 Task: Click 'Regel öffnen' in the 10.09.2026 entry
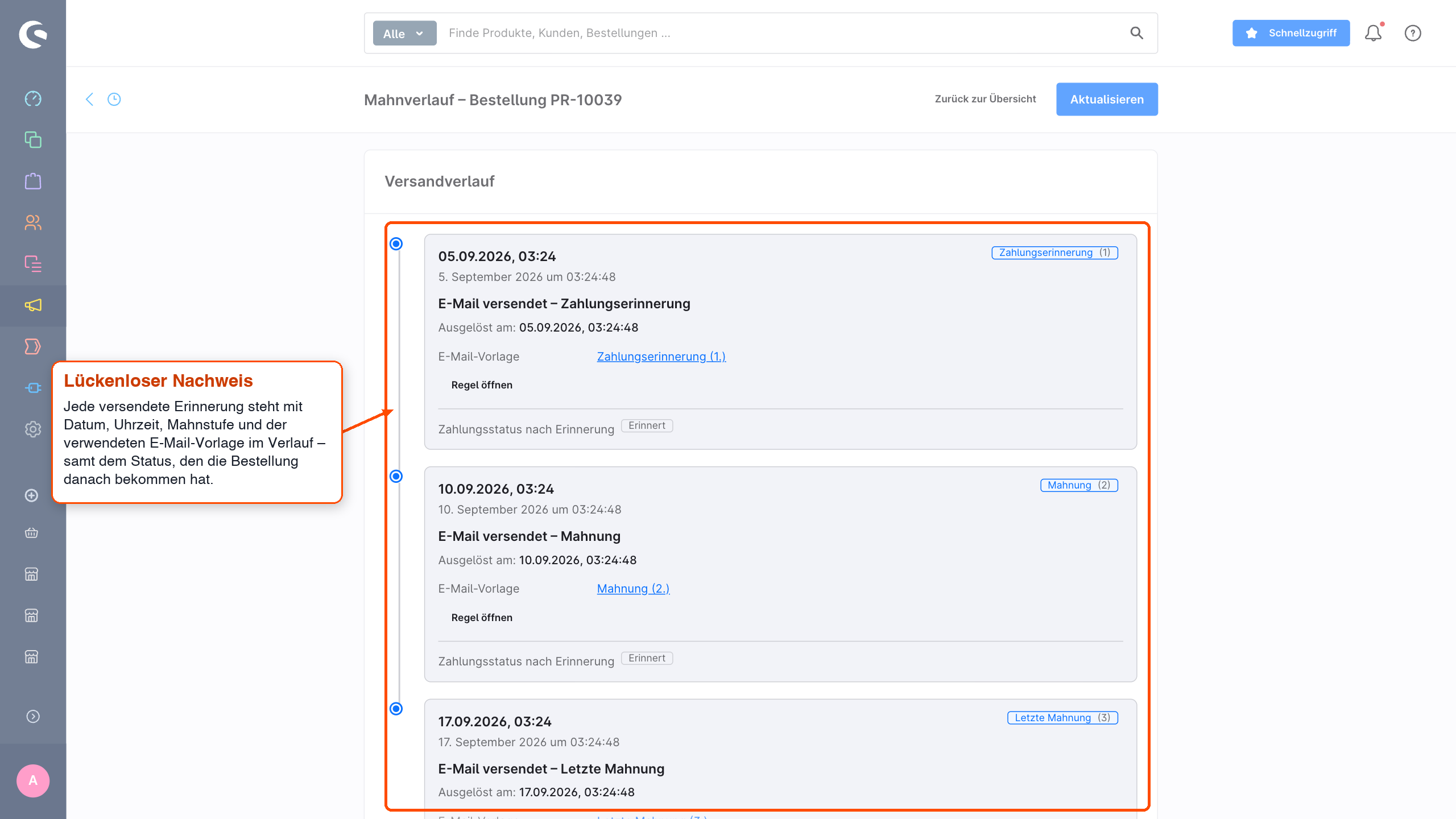click(x=482, y=618)
